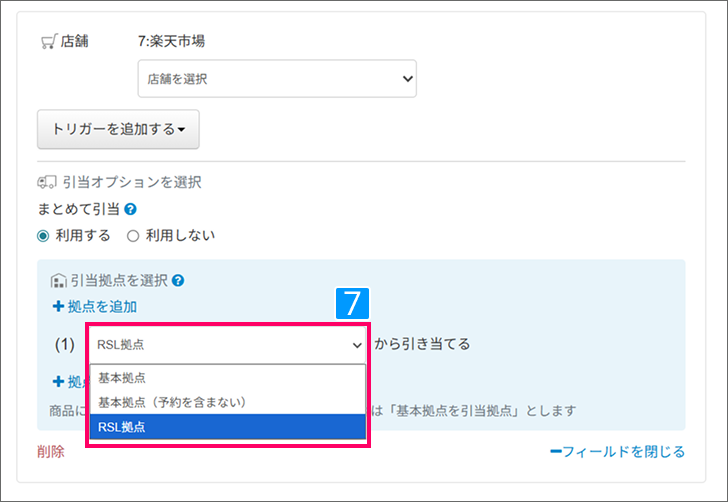Click the help icon next to 引当拠点を選択
Screen dimensions: 728x502
(x=178, y=281)
